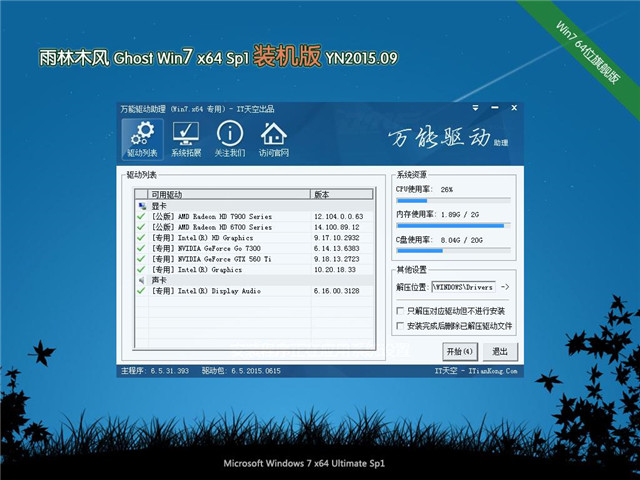Sort by 版本 column header

point(342,195)
